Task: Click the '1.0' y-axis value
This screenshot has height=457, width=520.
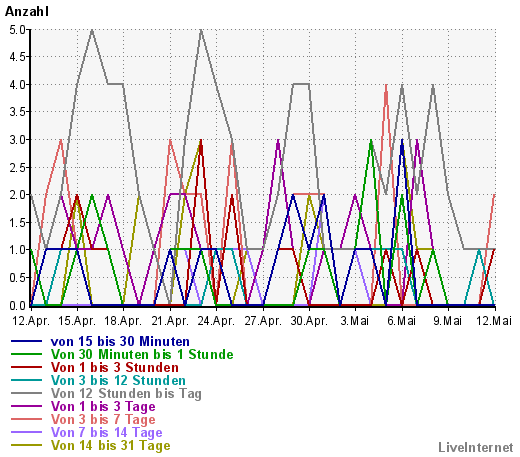Action: (17, 250)
